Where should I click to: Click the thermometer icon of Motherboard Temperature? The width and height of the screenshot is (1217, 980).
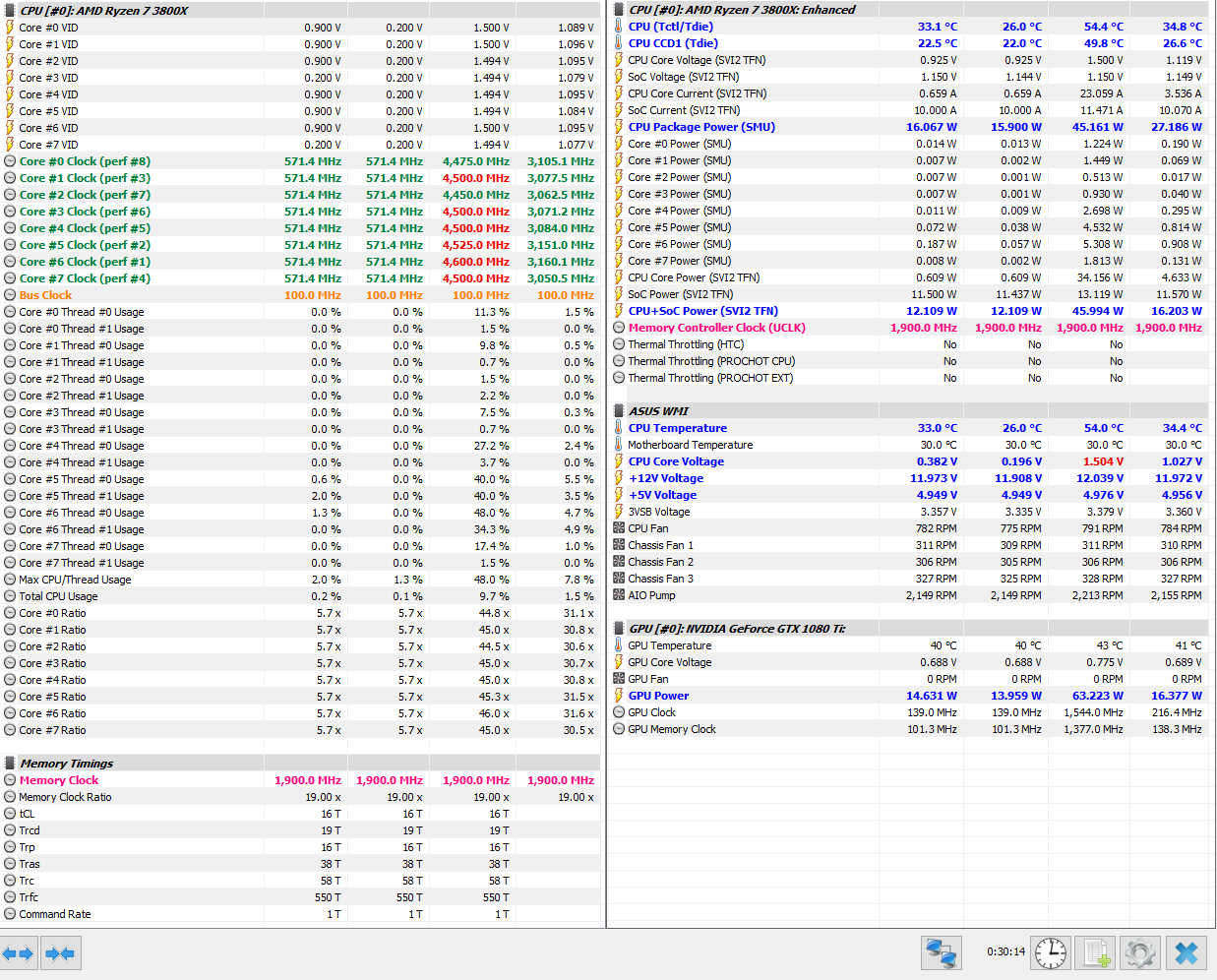[619, 445]
